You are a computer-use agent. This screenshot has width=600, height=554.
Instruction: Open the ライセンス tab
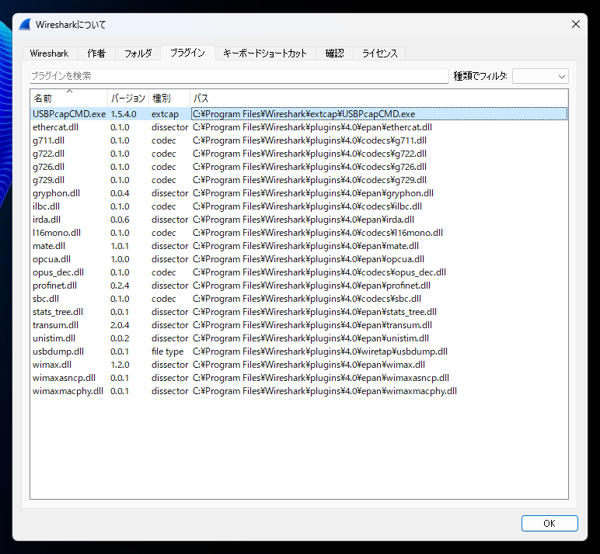380,53
